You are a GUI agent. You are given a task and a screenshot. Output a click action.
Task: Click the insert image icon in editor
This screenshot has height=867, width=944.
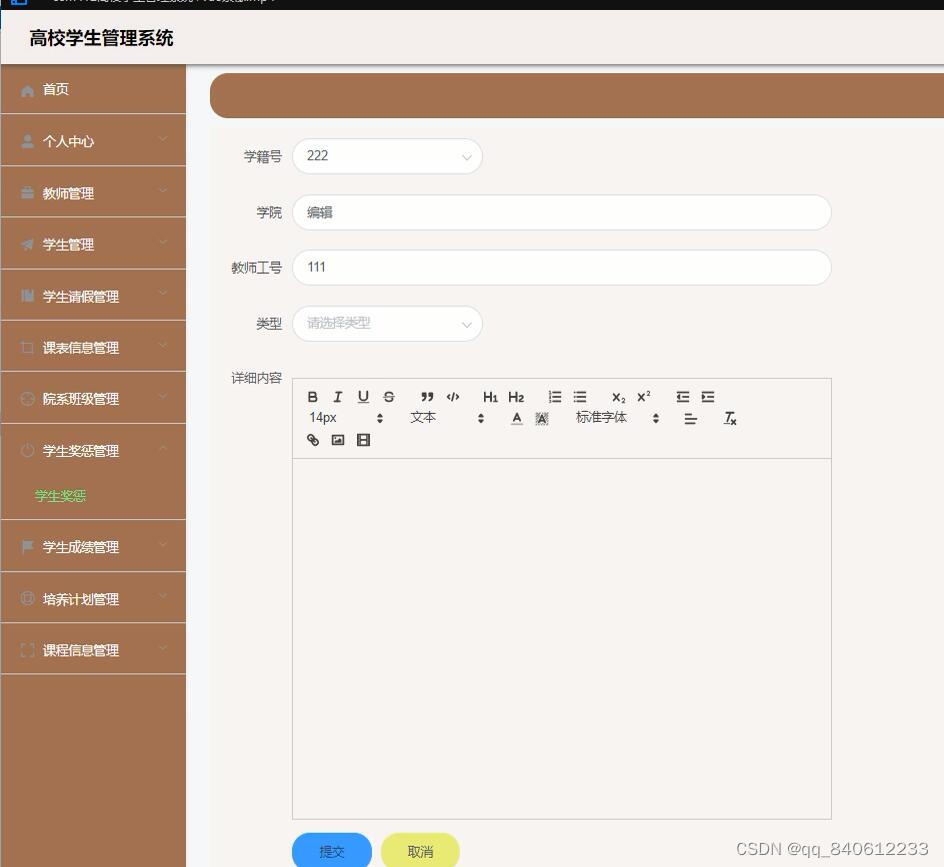[x=337, y=439]
